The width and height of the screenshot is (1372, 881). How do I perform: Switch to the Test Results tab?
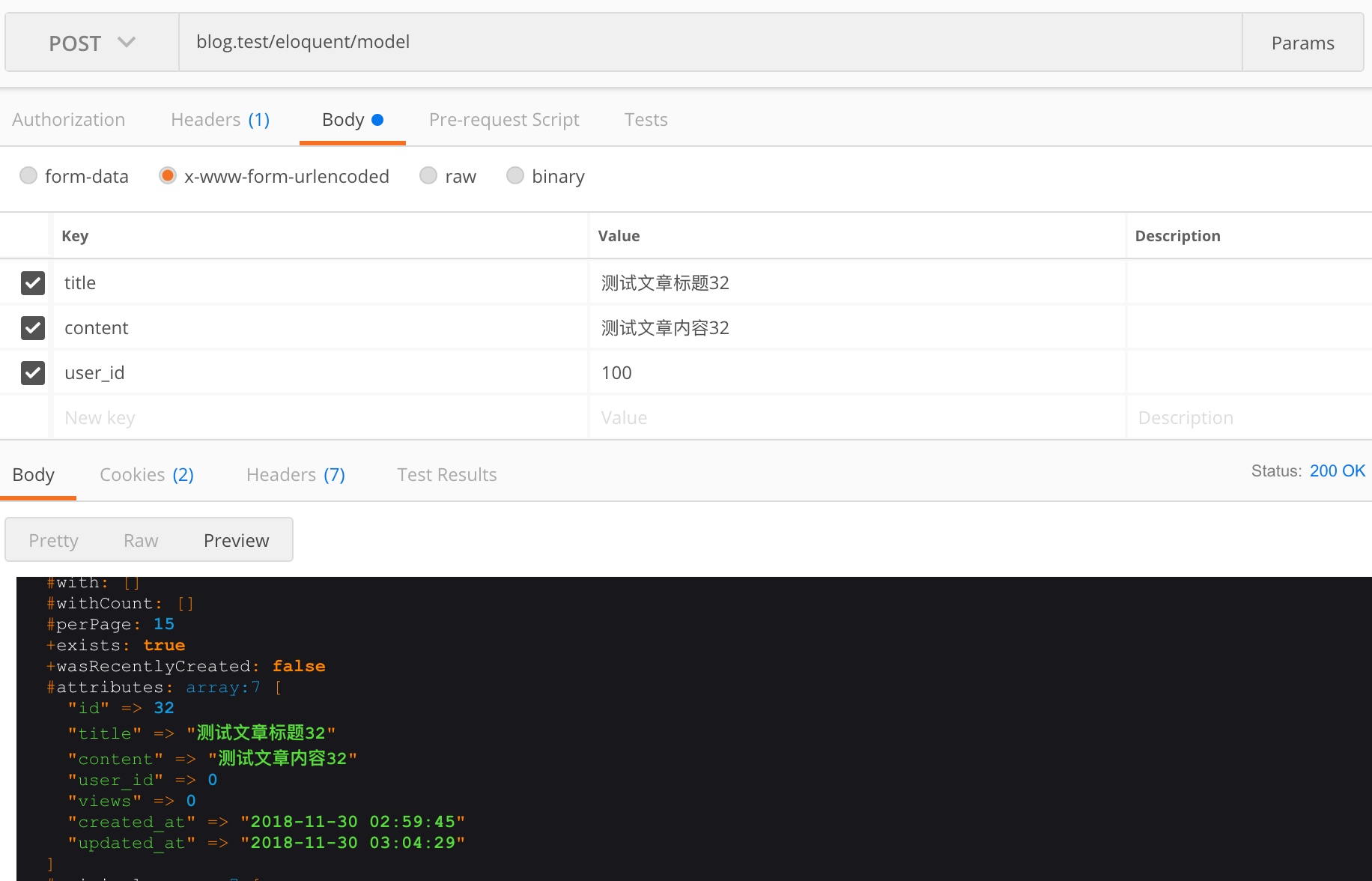[x=447, y=475]
